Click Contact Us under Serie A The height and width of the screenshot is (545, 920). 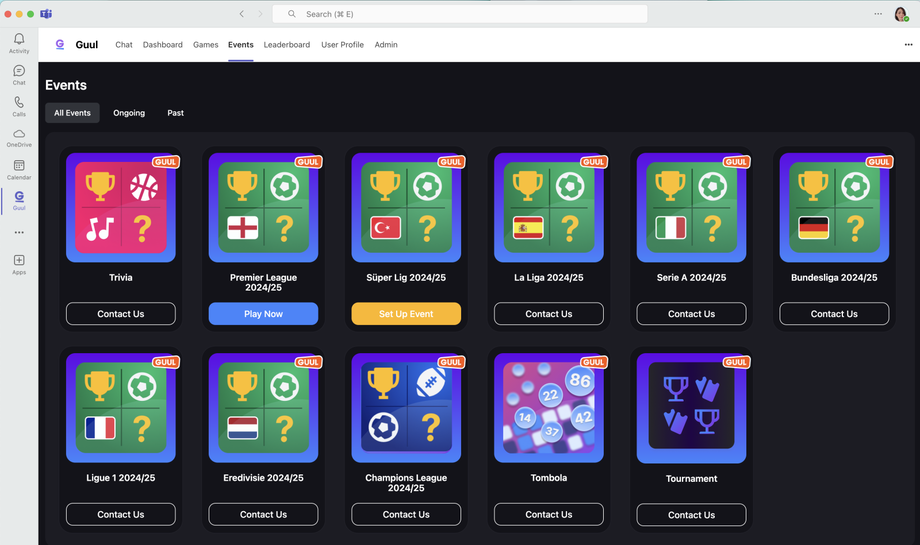click(x=691, y=314)
